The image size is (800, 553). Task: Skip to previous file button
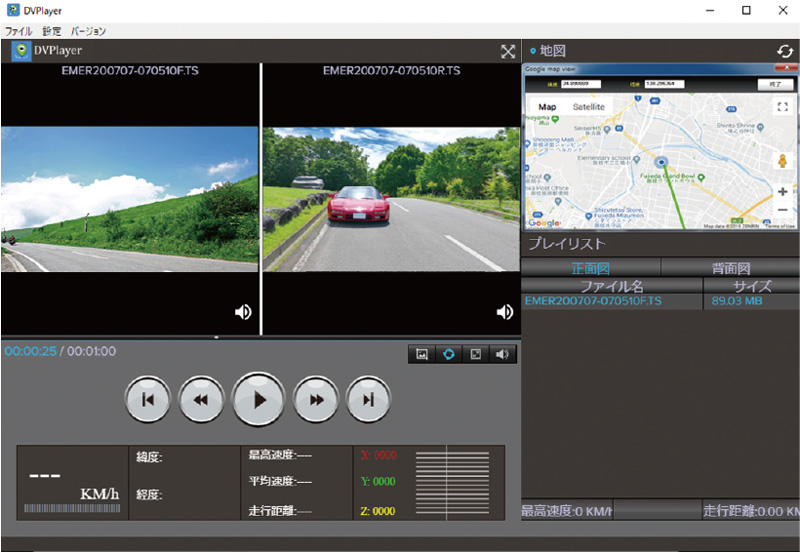(x=148, y=399)
